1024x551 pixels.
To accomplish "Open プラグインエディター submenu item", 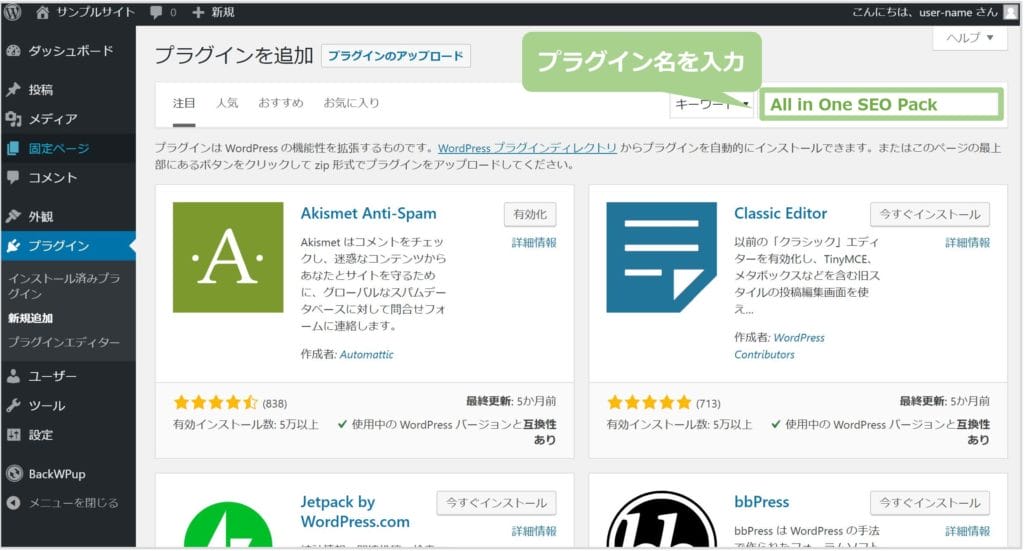I will coord(64,342).
